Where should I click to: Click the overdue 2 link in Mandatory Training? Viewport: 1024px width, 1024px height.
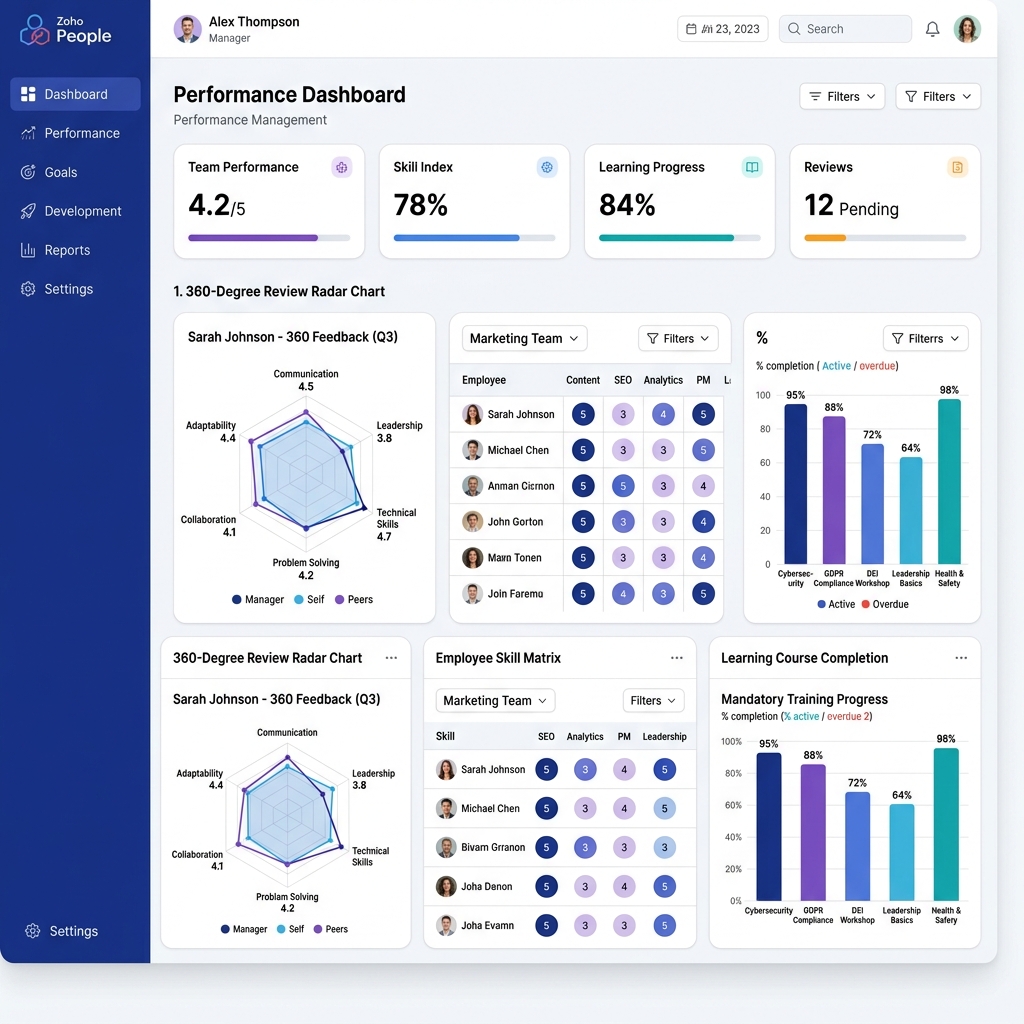click(x=848, y=716)
